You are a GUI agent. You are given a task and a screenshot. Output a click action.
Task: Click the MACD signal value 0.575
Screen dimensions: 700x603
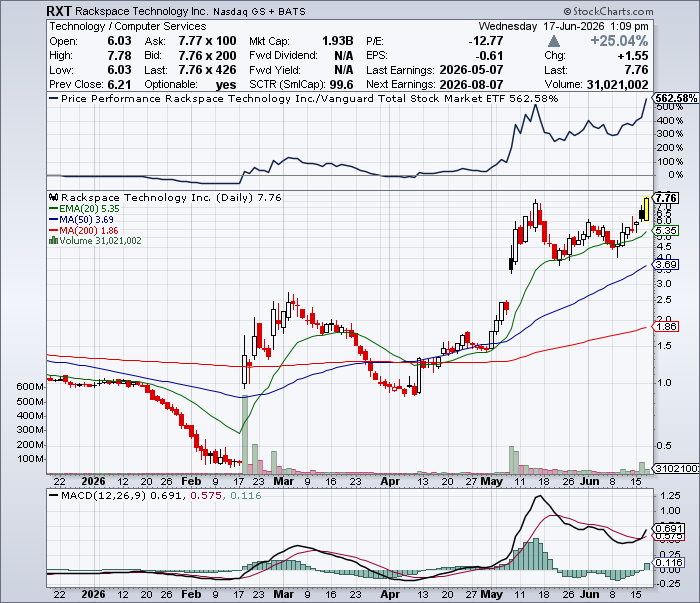point(206,495)
